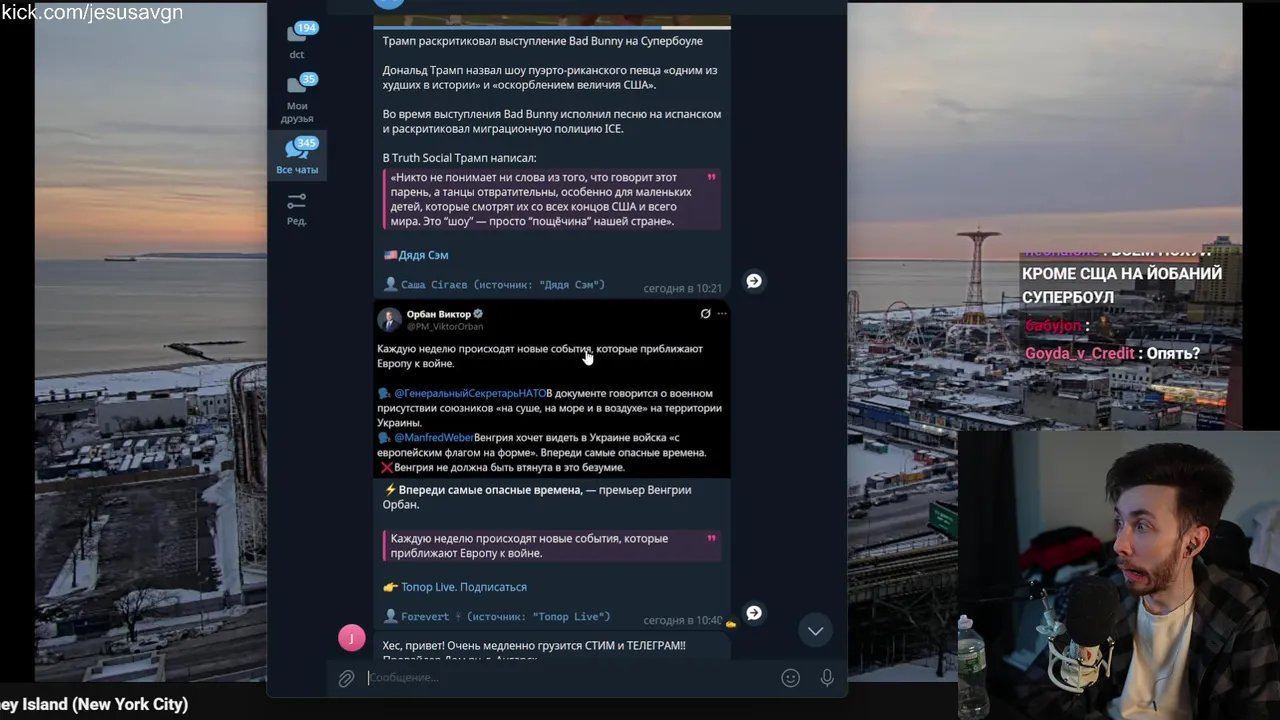Click 'Впереди самые опасные времена' bold text
Image resolution: width=1280 pixels, height=720 pixels.
(490, 490)
